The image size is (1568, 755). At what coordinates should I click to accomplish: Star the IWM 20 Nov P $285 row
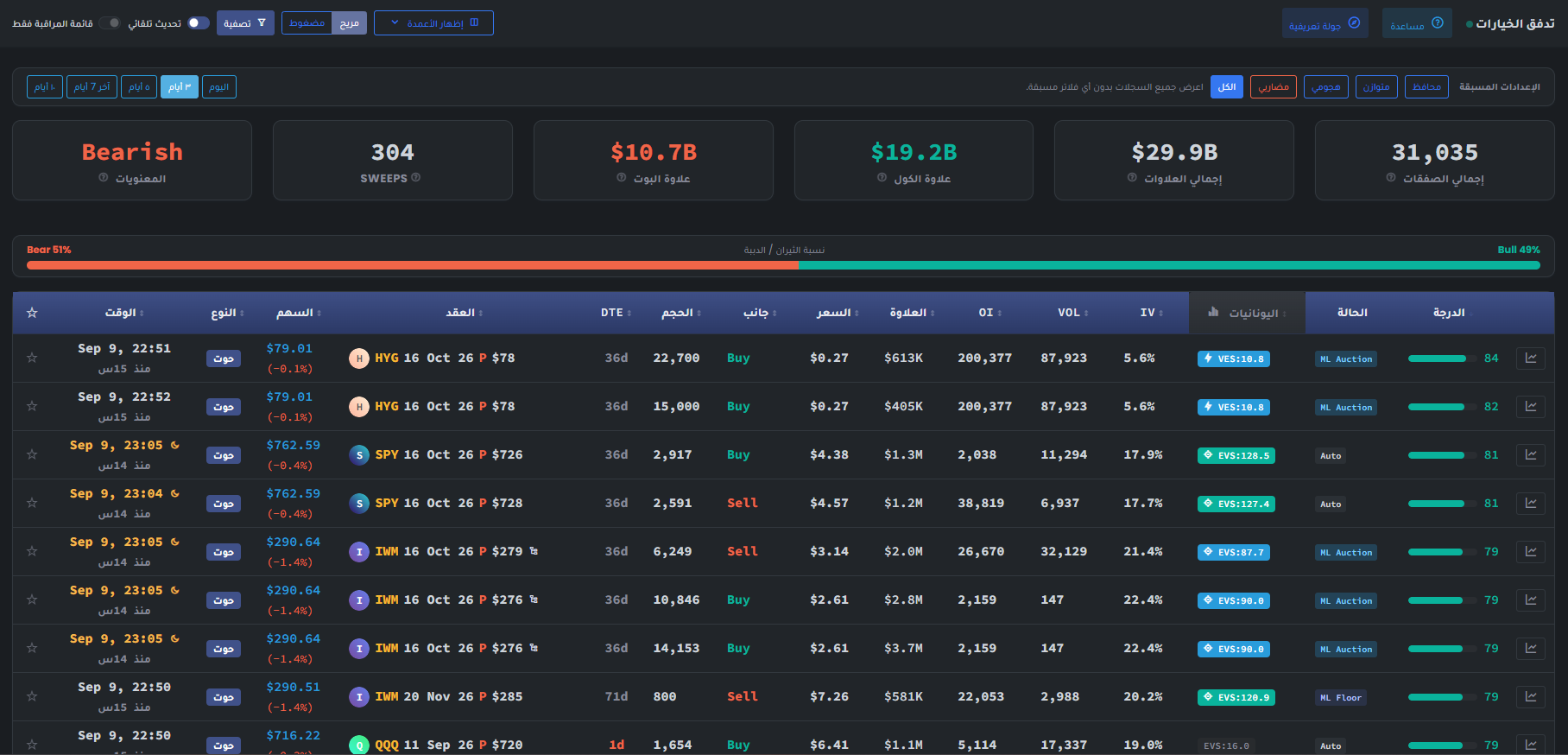click(32, 696)
